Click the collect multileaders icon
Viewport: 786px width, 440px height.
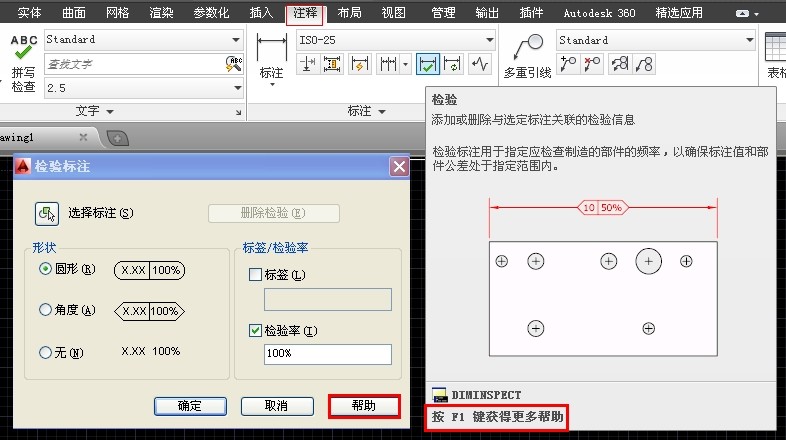click(644, 64)
